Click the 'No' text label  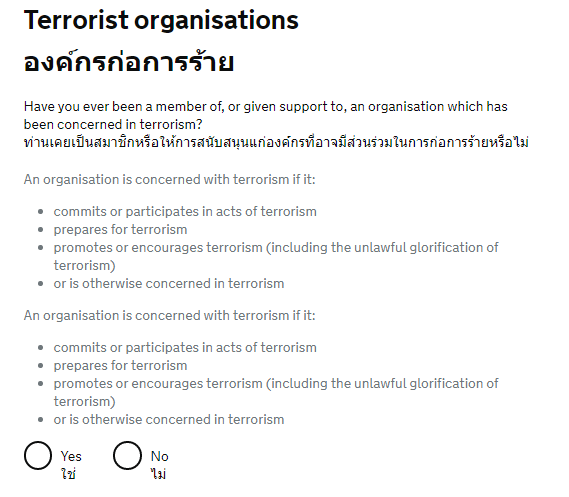pos(160,456)
